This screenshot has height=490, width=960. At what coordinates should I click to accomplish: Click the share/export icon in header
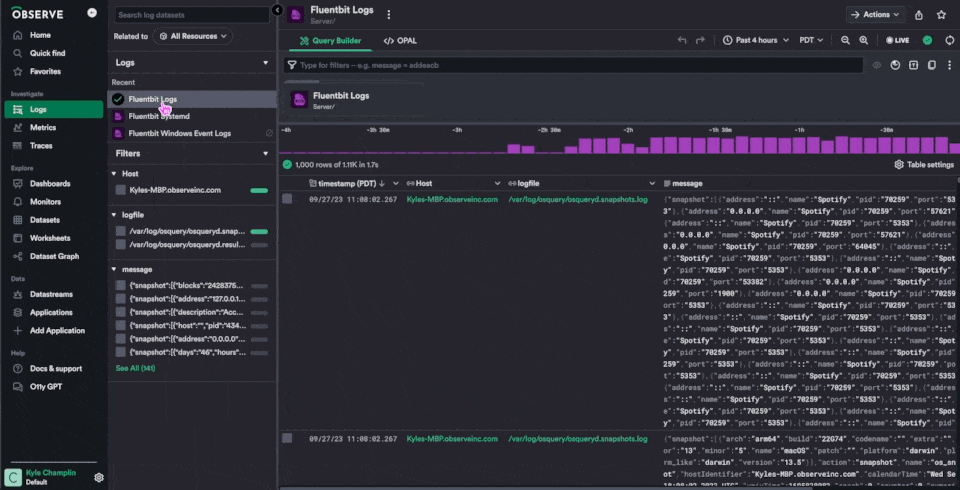point(919,15)
